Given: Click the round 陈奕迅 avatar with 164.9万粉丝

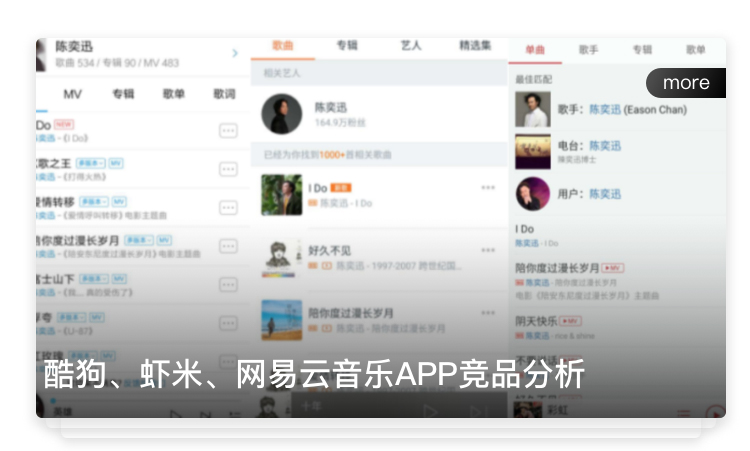Looking at the screenshot, I should pos(282,114).
